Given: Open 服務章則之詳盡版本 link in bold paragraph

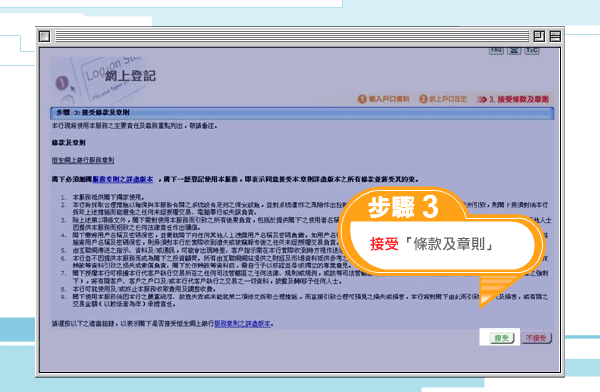Looking at the screenshot, I should [123, 179].
